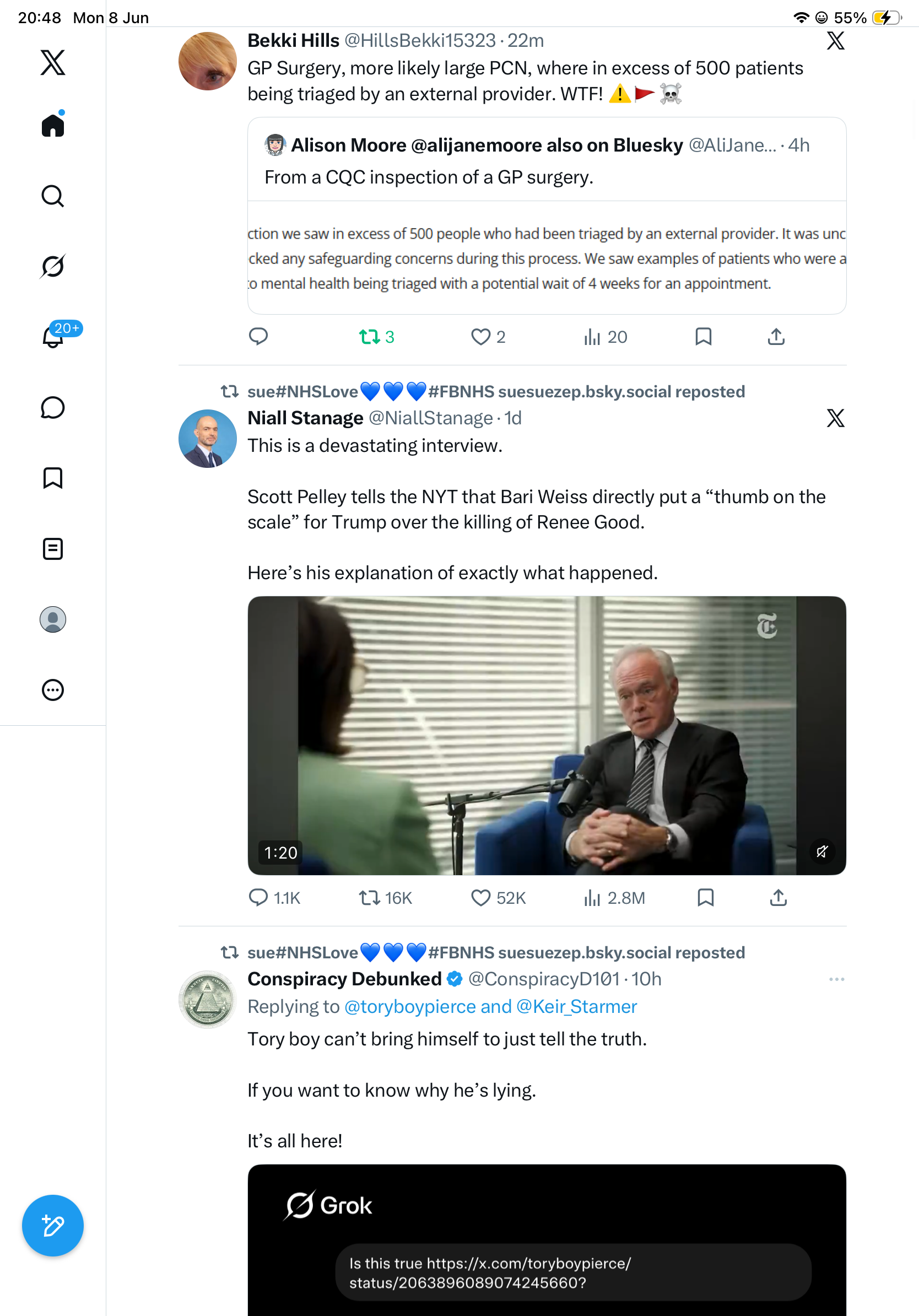This screenshot has width=919, height=1316.
Task: Bookmark the Bekki Hills post
Action: (703, 337)
